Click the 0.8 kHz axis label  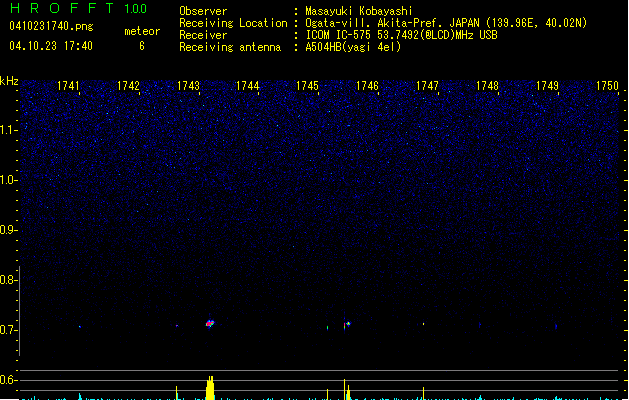(8, 280)
